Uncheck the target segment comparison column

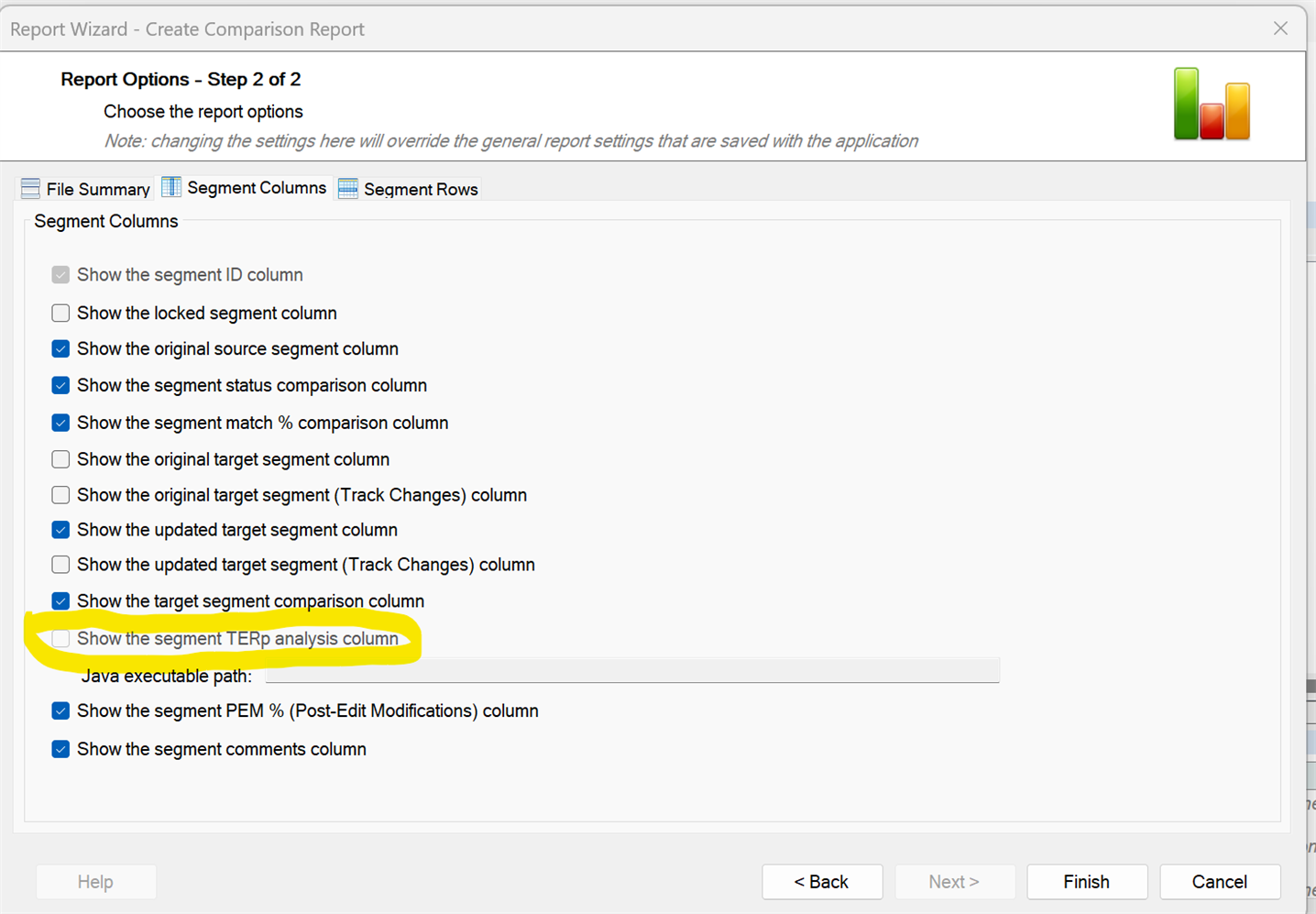[x=60, y=600]
